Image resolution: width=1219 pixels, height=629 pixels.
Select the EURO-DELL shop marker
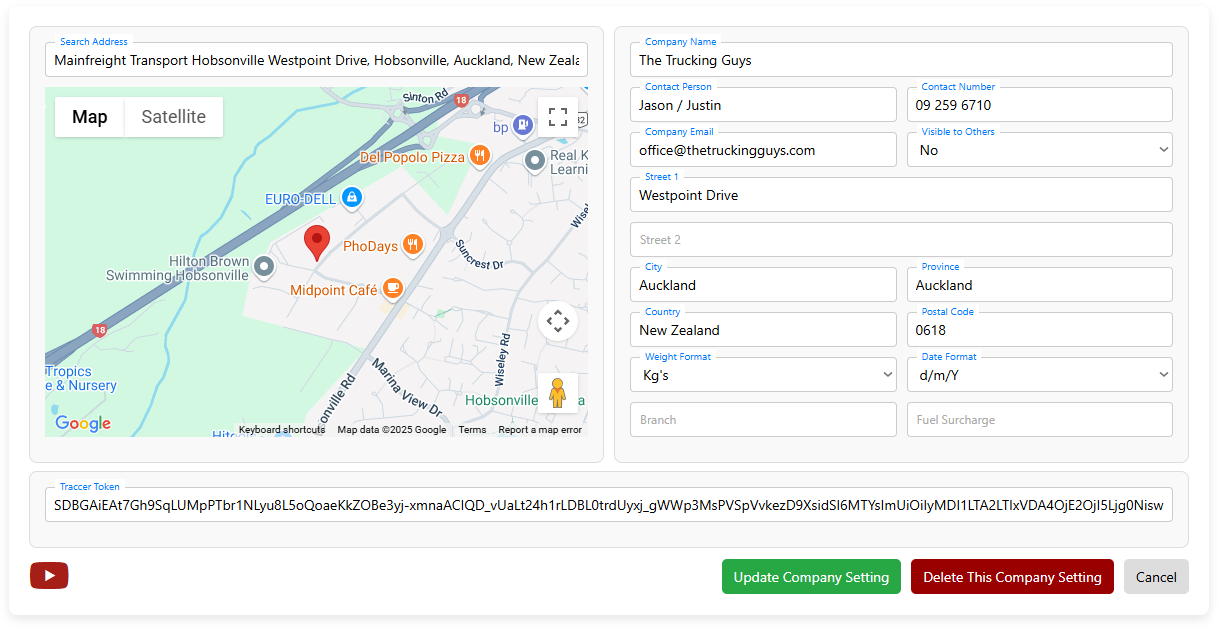(x=351, y=198)
